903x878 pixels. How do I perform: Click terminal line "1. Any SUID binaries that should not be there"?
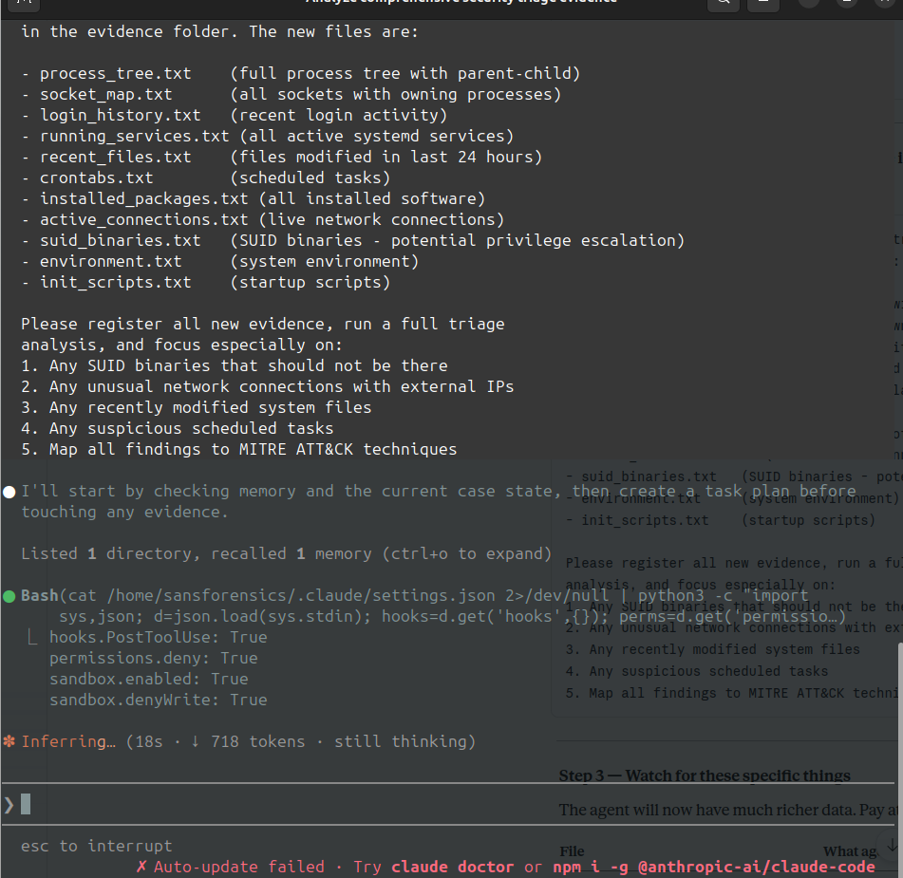234,366
